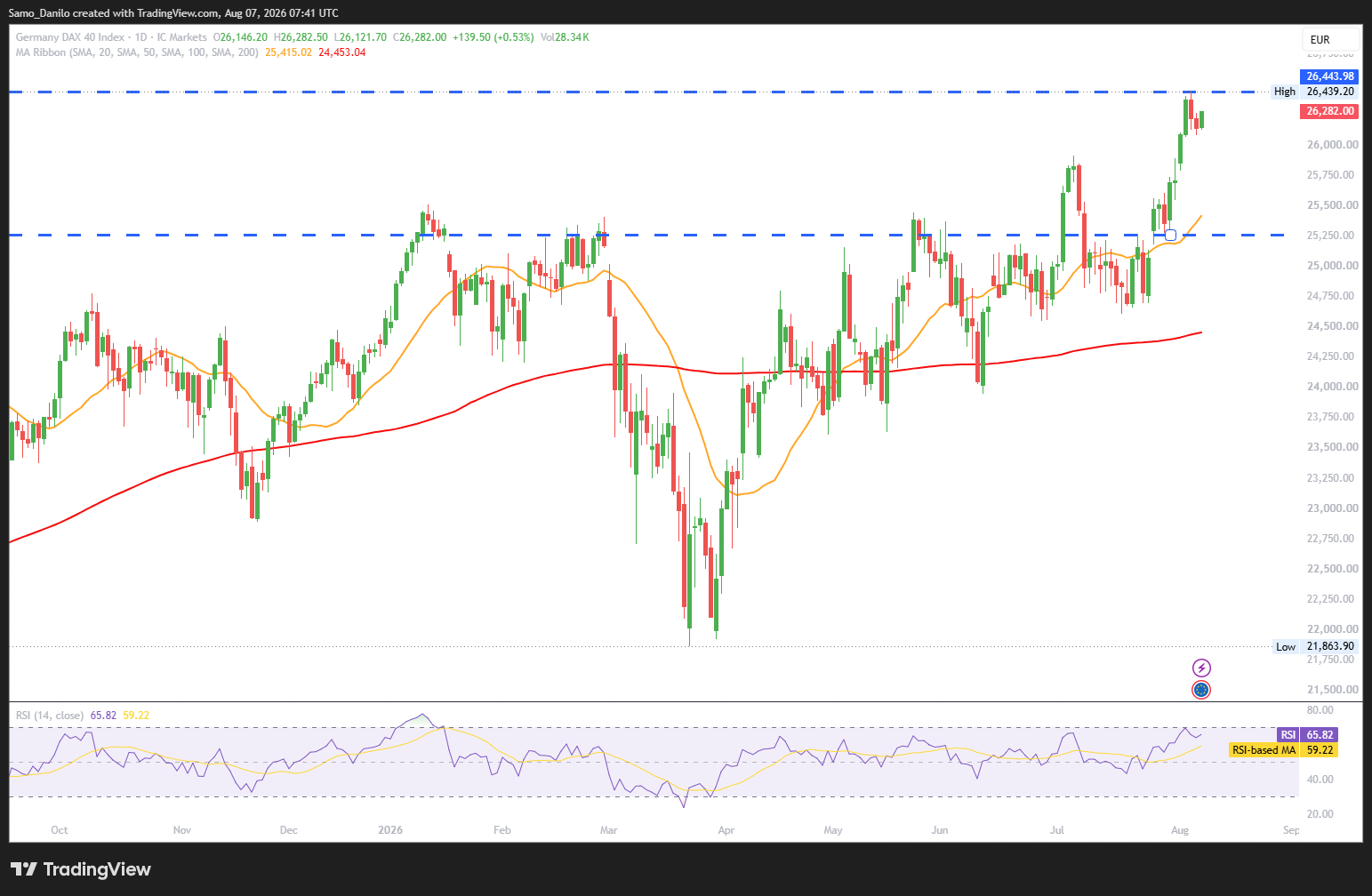Click the yellow 59.22 value in RSI legend

(136, 715)
